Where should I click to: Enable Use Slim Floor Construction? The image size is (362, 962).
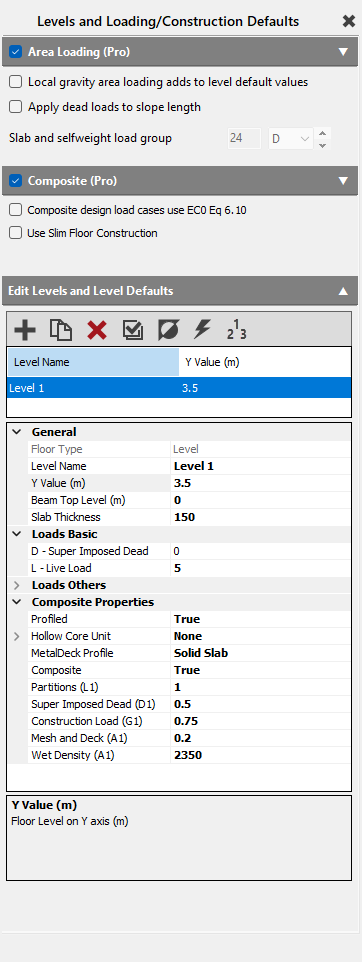16,233
